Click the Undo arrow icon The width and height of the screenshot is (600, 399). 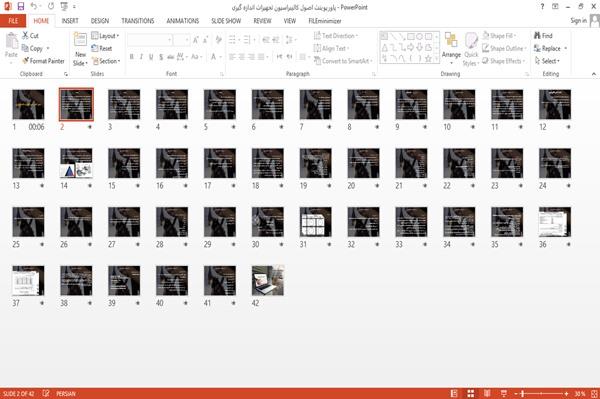34,6
